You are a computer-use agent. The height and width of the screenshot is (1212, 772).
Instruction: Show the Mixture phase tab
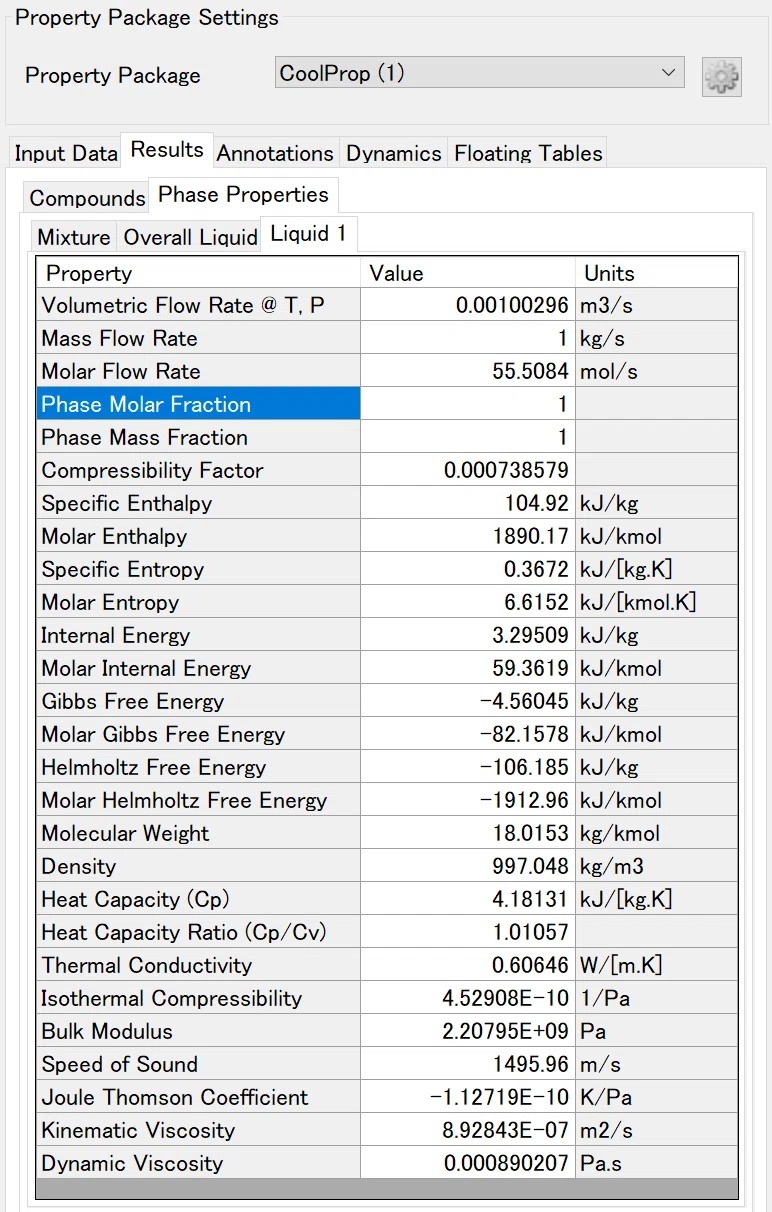(74, 237)
